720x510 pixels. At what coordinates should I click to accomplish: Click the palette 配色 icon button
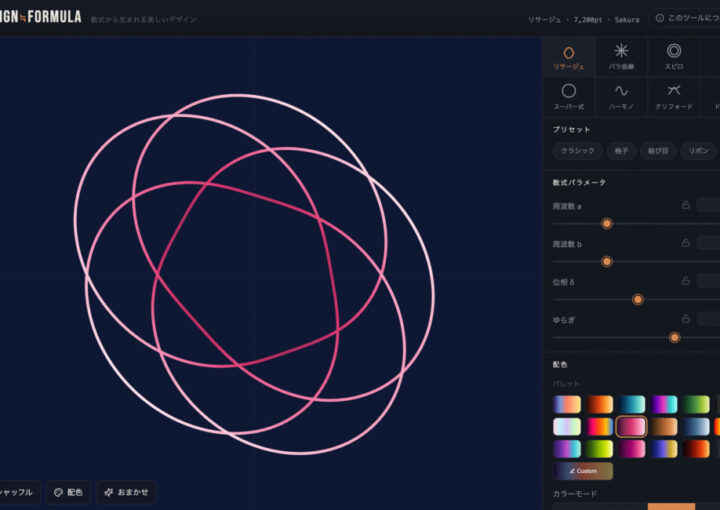pyautogui.click(x=68, y=492)
